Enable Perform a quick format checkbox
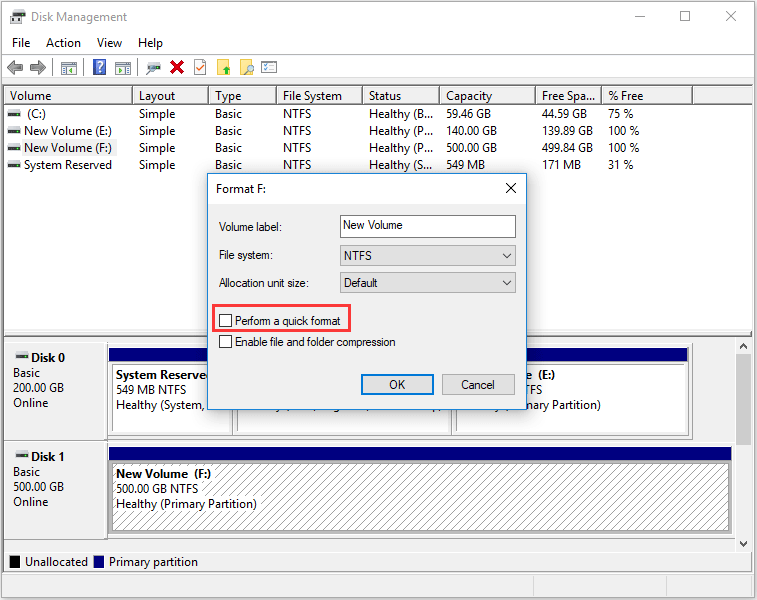Viewport: 757px width, 600px height. point(225,321)
